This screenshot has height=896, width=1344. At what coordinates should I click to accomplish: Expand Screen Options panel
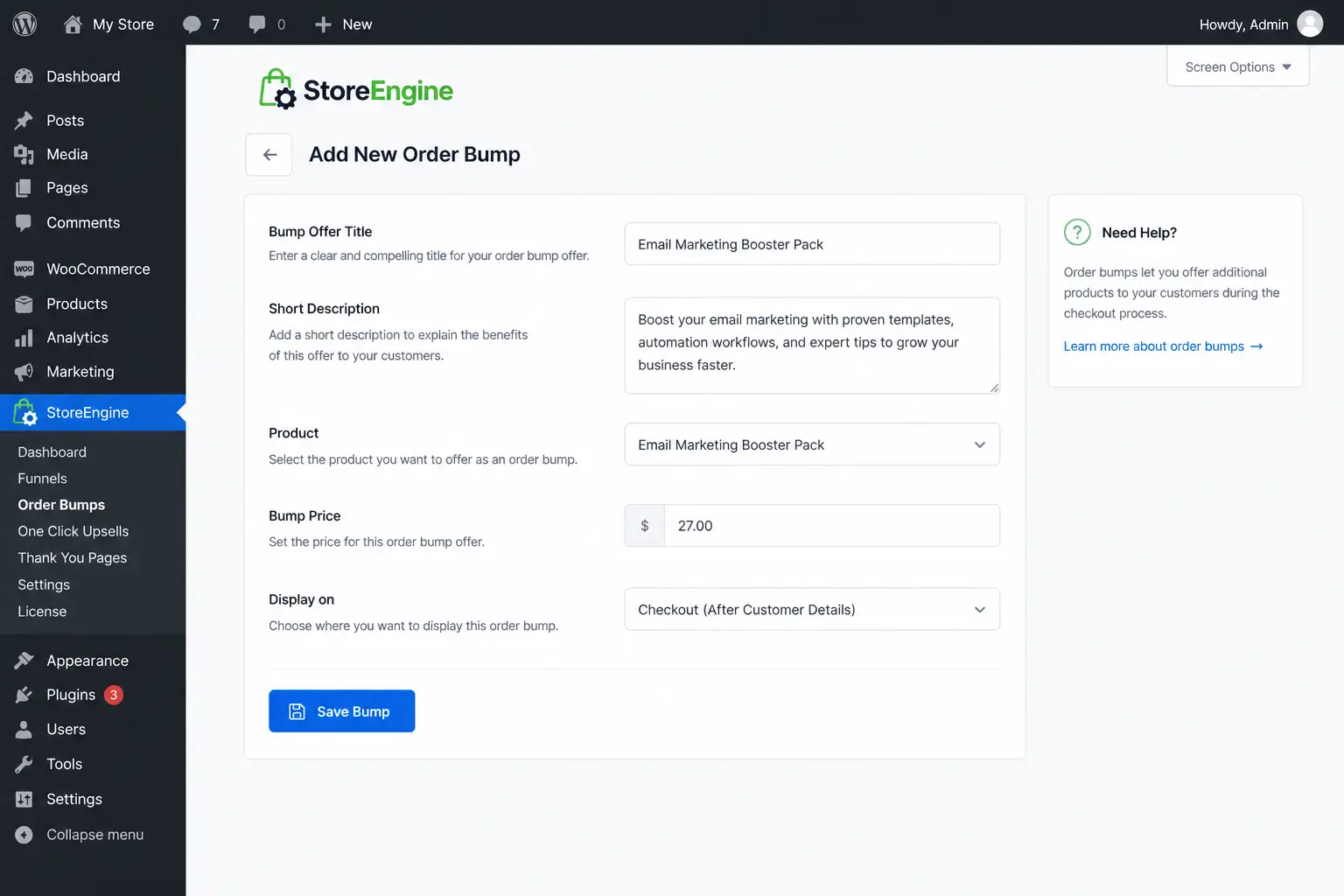tap(1238, 66)
